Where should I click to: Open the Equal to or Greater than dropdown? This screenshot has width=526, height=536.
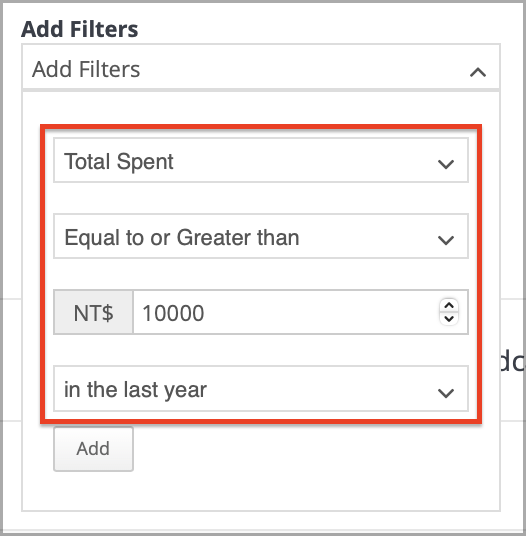point(261,236)
